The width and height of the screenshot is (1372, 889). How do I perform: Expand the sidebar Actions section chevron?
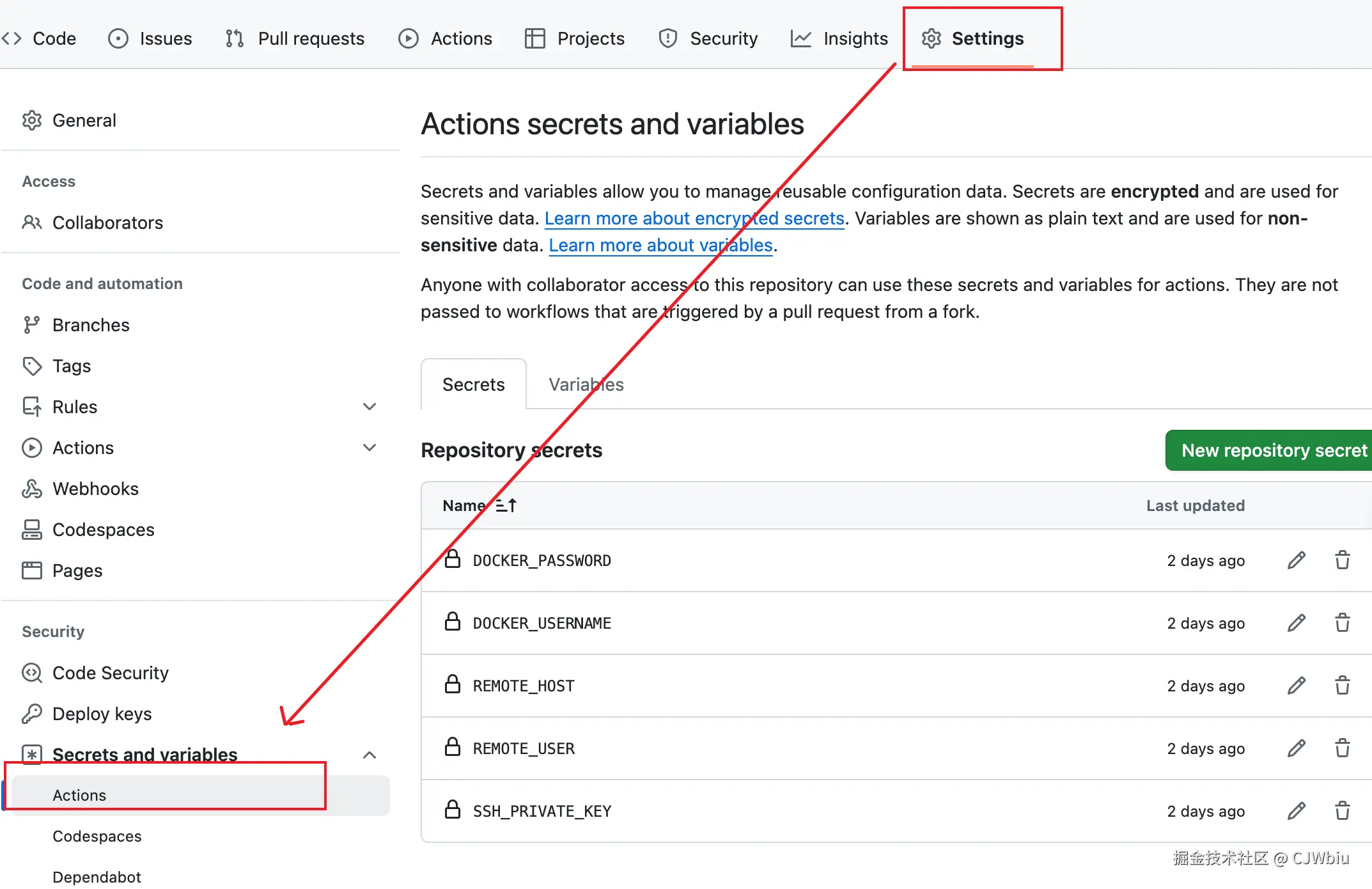click(x=370, y=448)
